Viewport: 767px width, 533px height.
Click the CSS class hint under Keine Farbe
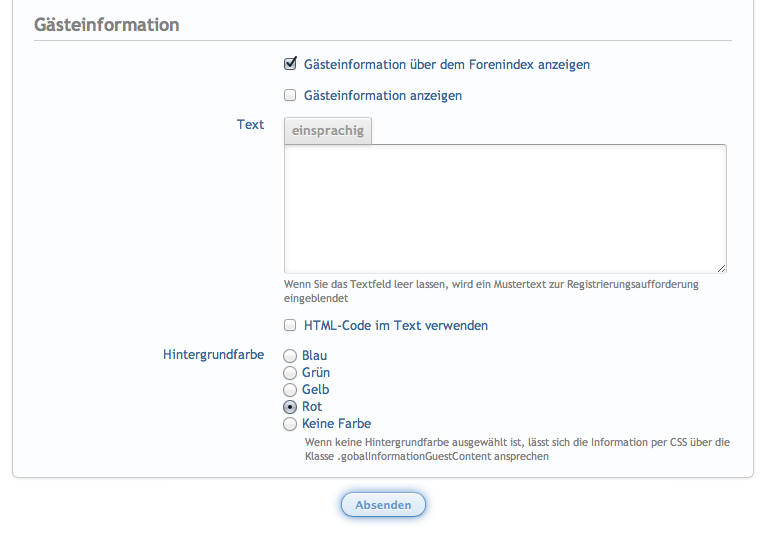tap(515, 448)
